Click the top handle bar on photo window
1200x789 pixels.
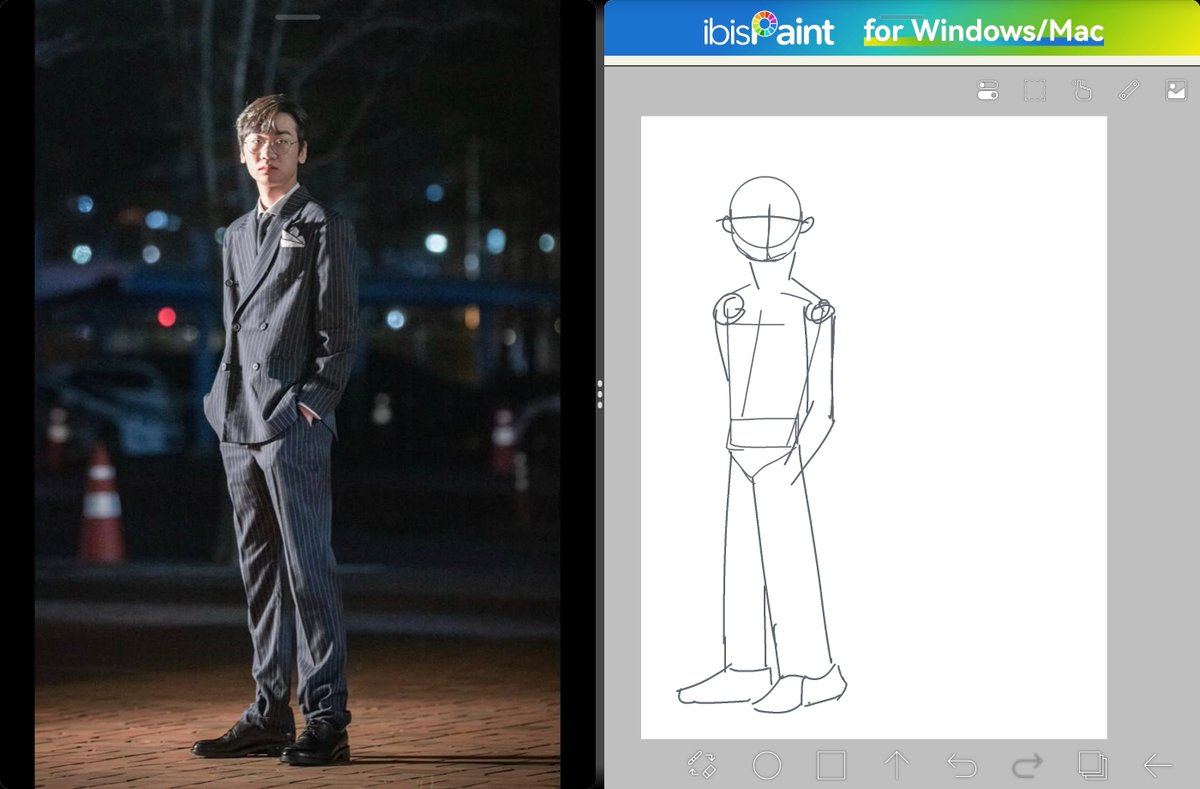click(x=298, y=17)
